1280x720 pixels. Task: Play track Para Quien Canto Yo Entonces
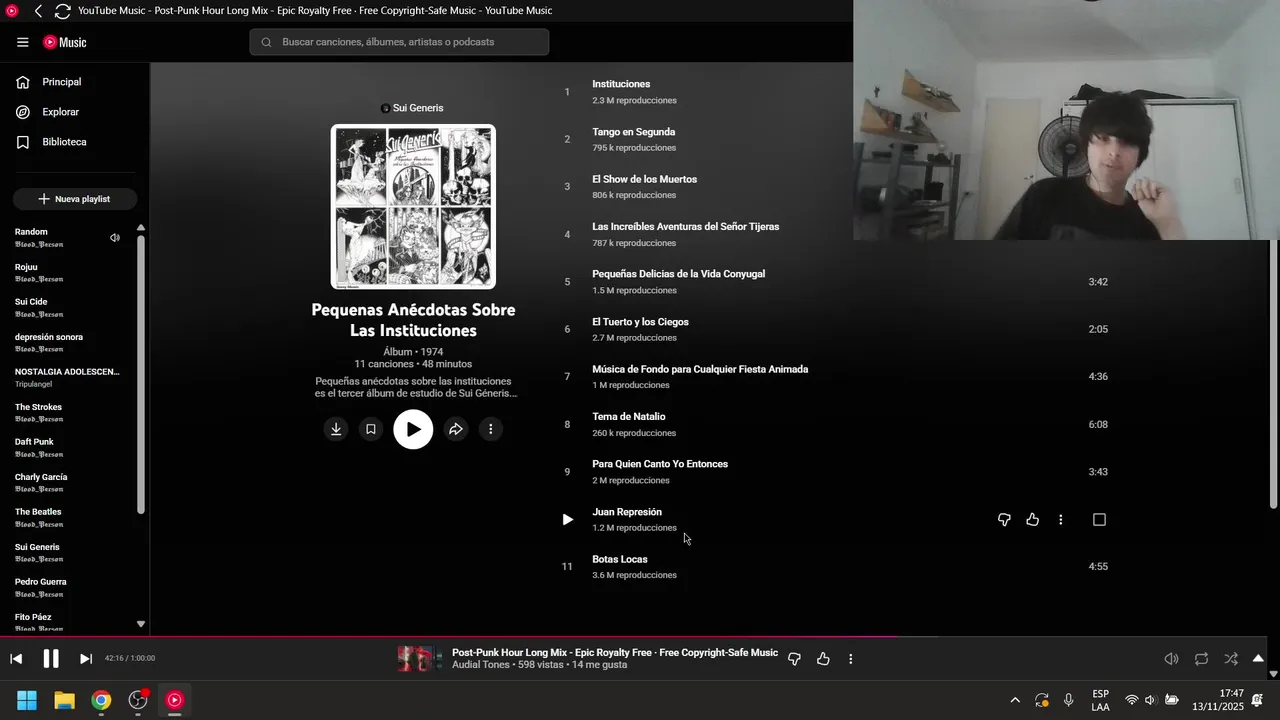[x=660, y=464]
